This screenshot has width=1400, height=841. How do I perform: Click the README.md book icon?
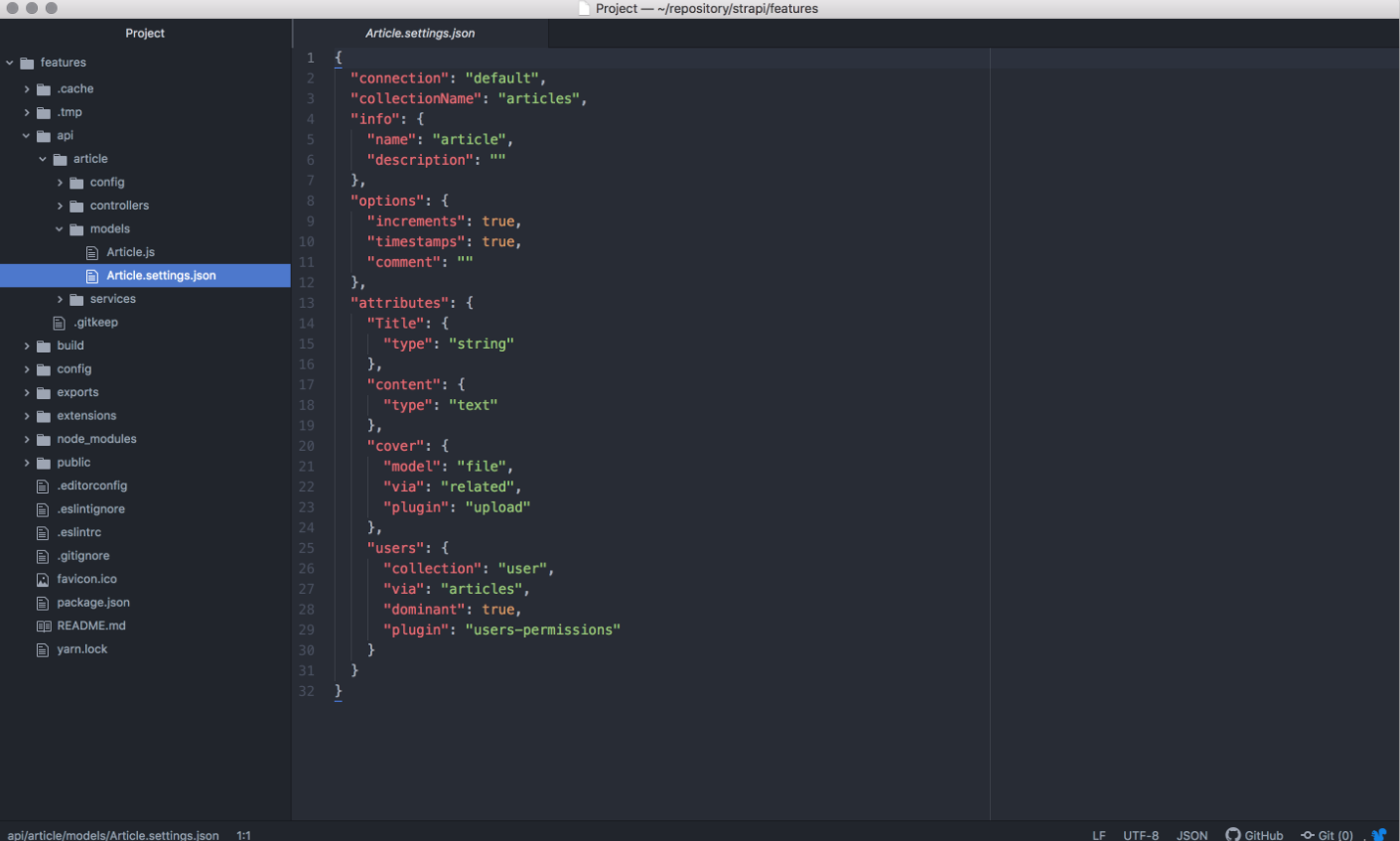(43, 626)
